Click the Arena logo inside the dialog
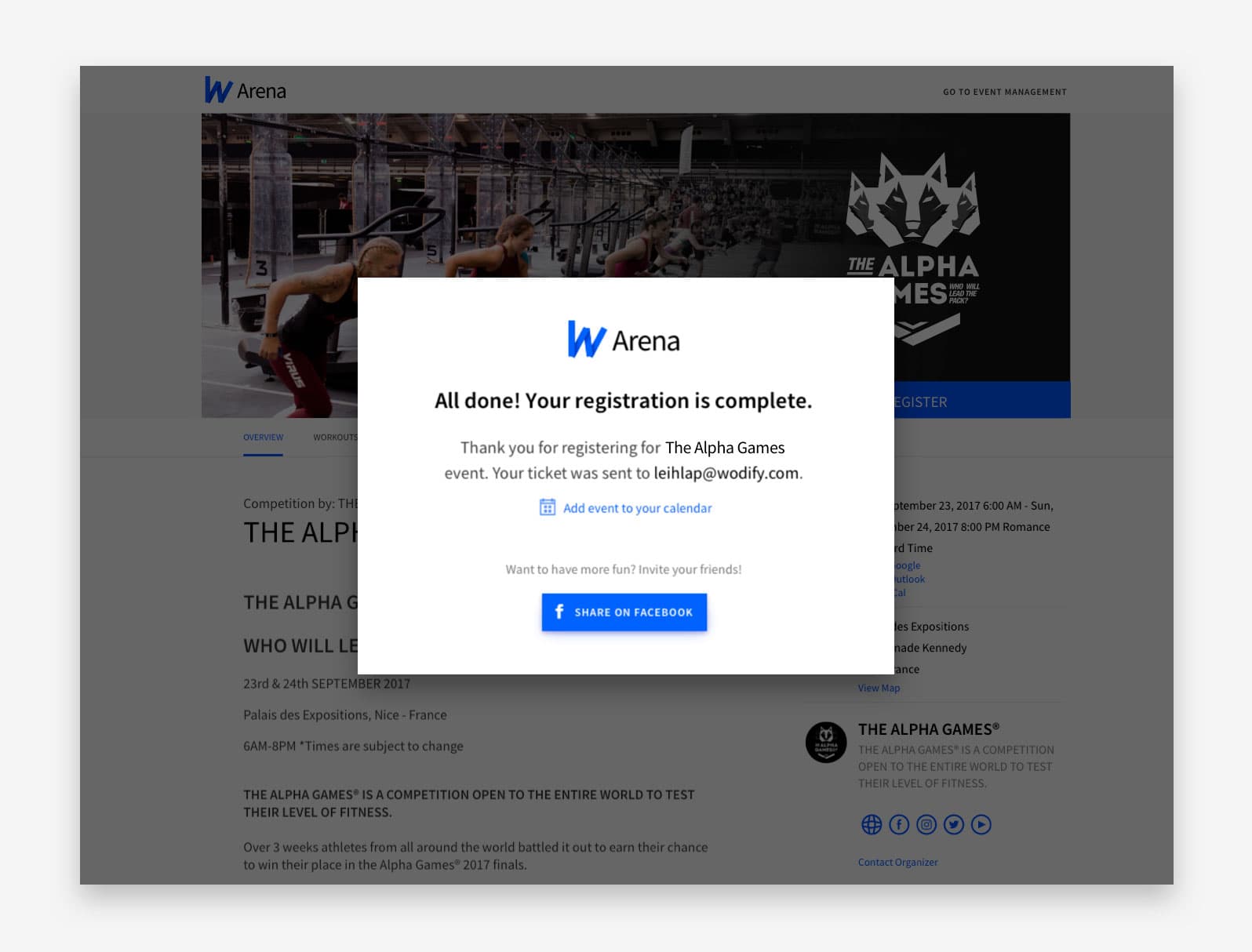The width and height of the screenshot is (1252, 952). [x=624, y=340]
